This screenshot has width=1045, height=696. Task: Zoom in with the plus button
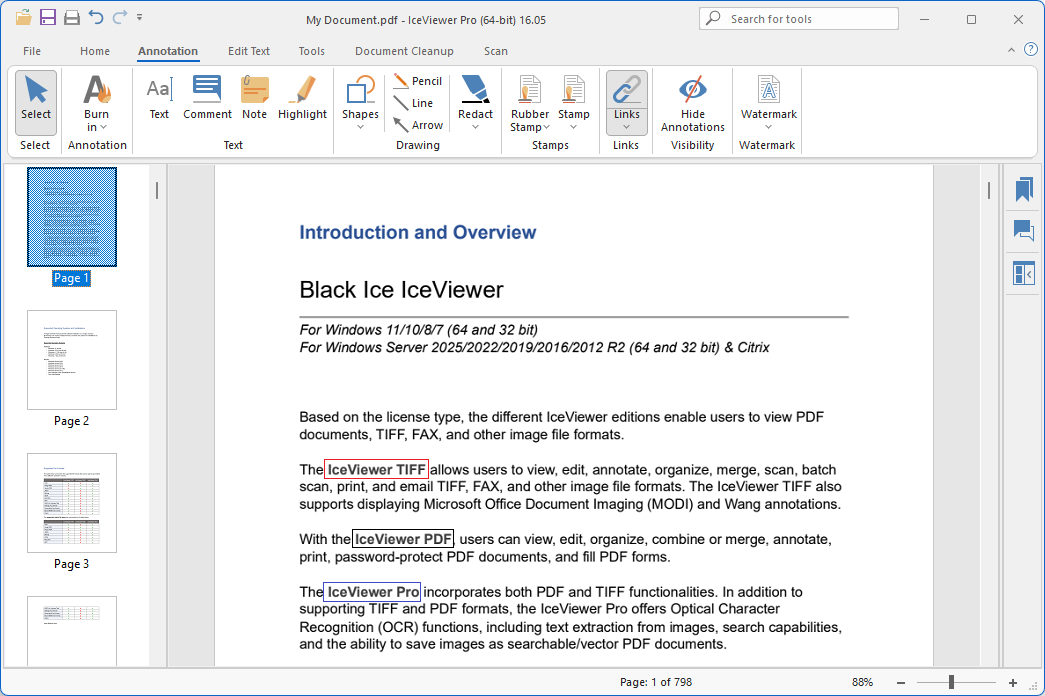[x=1013, y=683]
